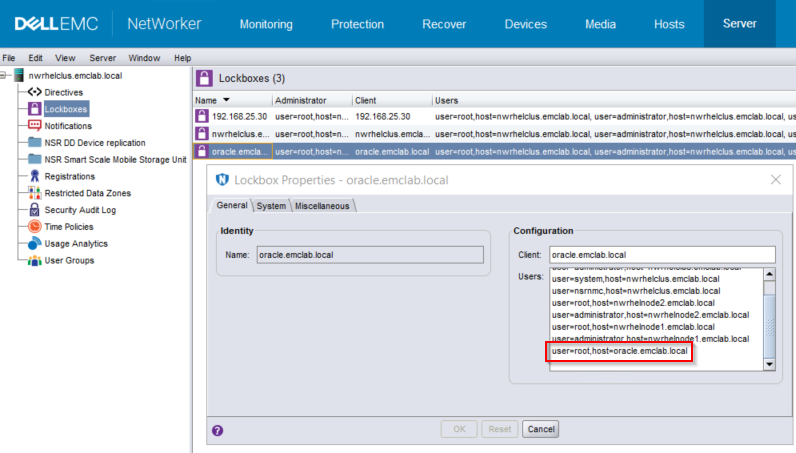The image size is (796, 453).
Task: Open the Monitoring tab
Action: (x=266, y=24)
